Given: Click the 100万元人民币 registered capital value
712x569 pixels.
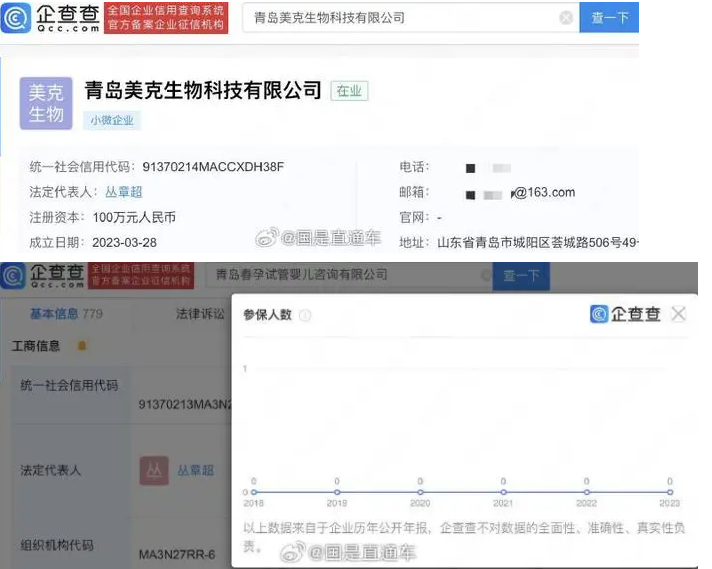Looking at the screenshot, I should pos(134,218).
